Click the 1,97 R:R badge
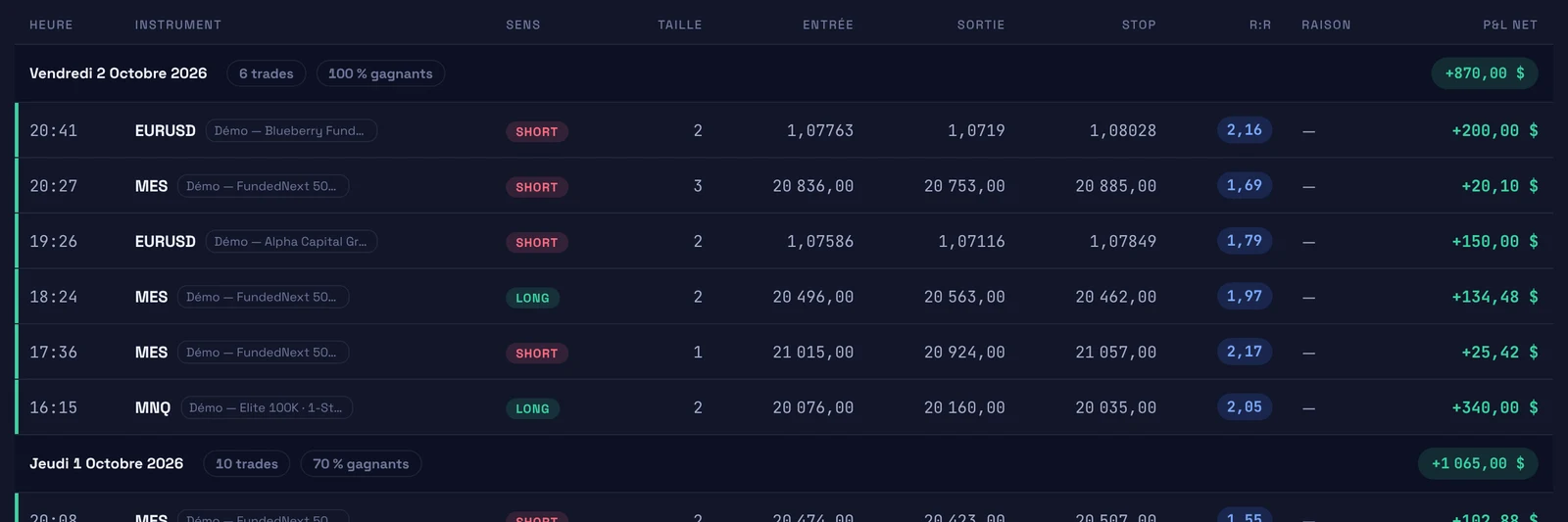Screen dimensions: 1568x522 [1245, 296]
